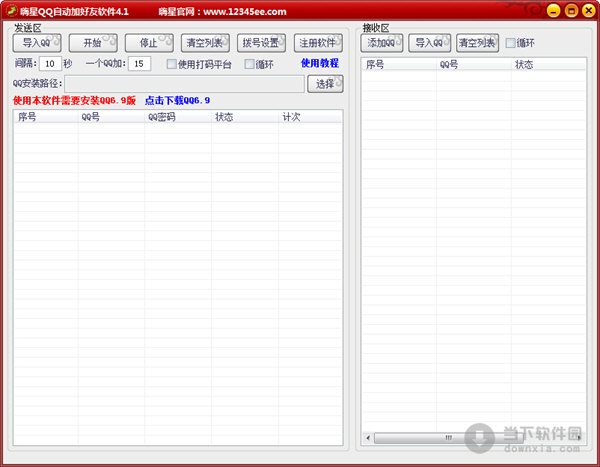This screenshot has height=467, width=600.
Task: Click the QQ密码 column header
Action: tap(178, 117)
